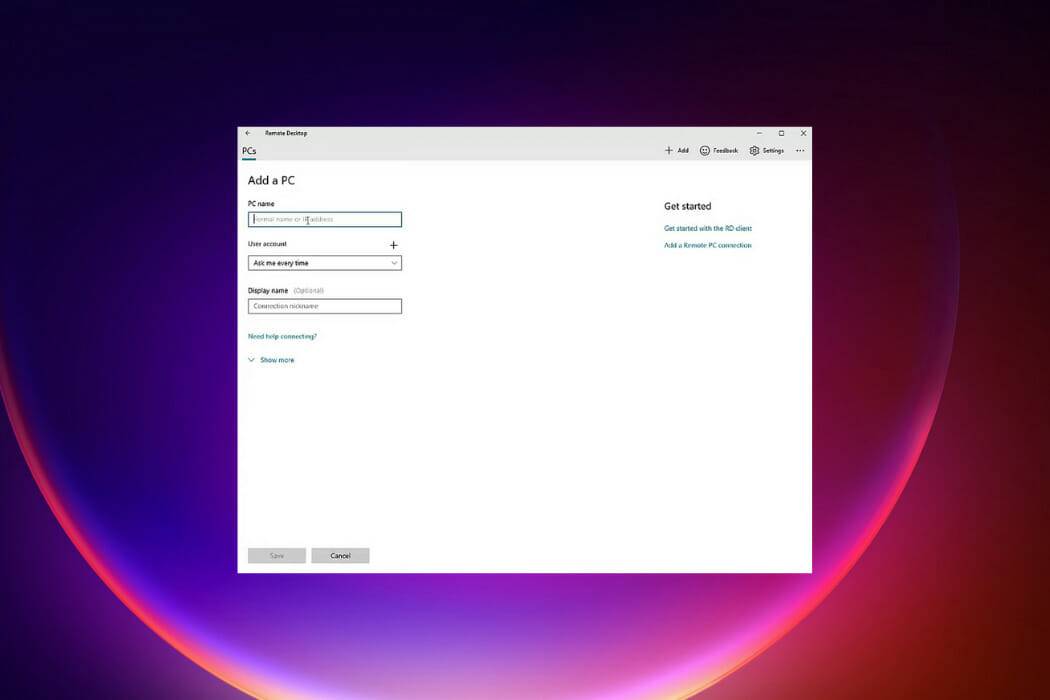Open the ellipsis more options menu
This screenshot has height=700, width=1050.
tap(800, 150)
